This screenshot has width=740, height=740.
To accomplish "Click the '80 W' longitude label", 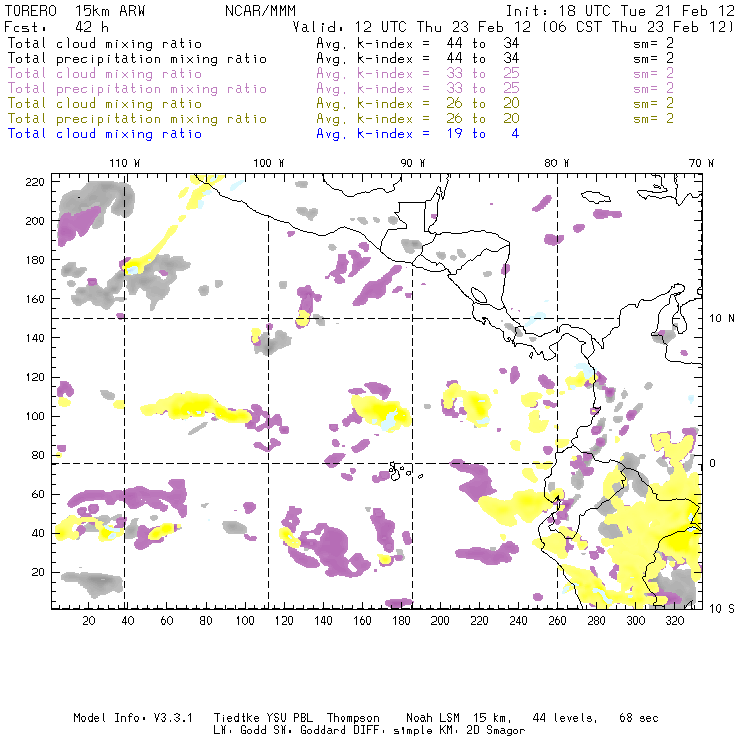I will (x=556, y=163).
